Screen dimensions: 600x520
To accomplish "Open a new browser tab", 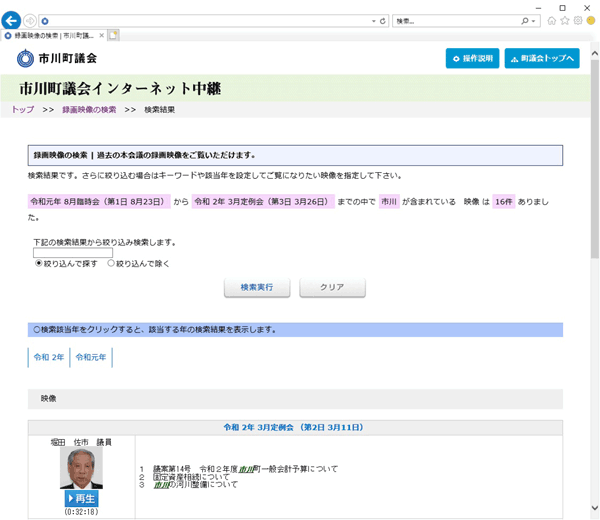I will (113, 35).
